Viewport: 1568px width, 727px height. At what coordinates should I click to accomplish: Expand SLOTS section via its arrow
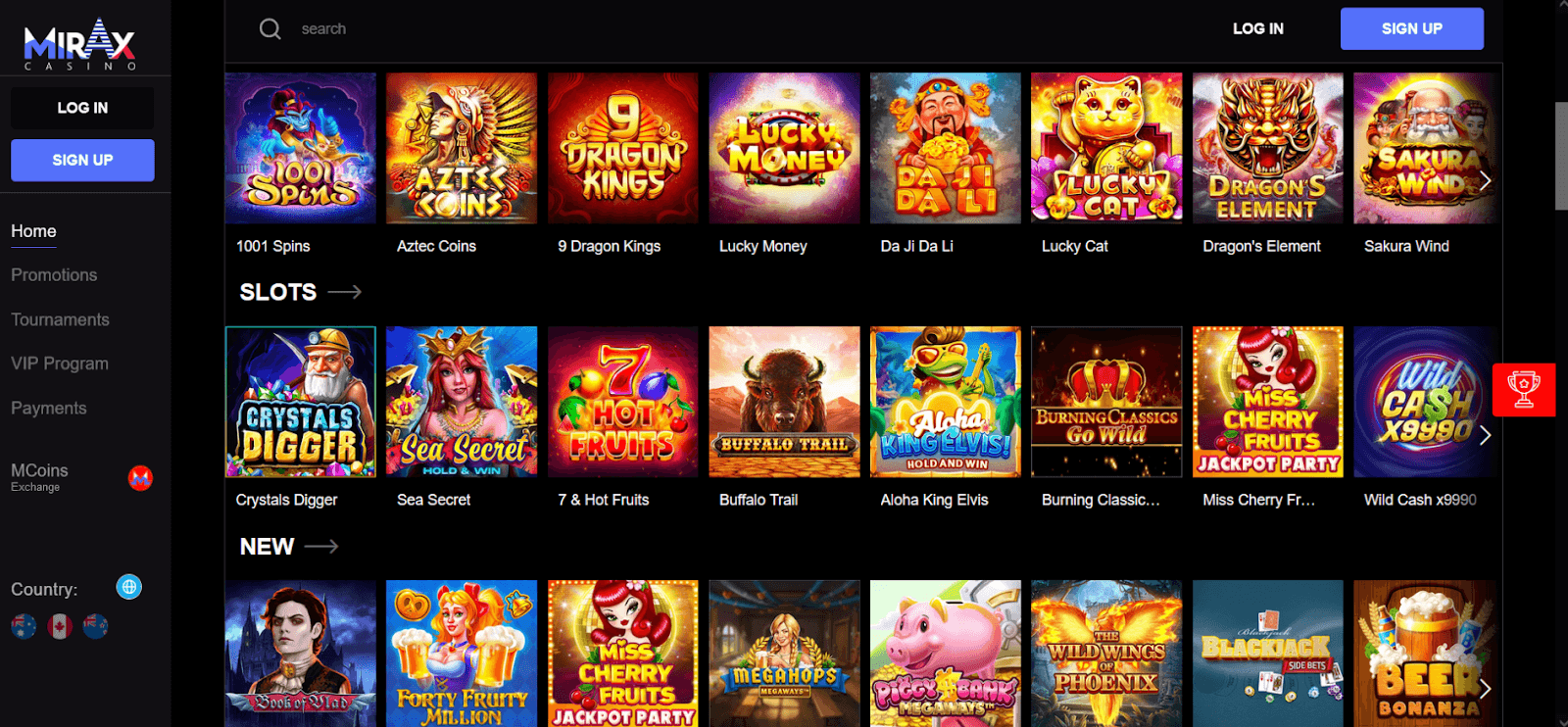pyautogui.click(x=345, y=292)
